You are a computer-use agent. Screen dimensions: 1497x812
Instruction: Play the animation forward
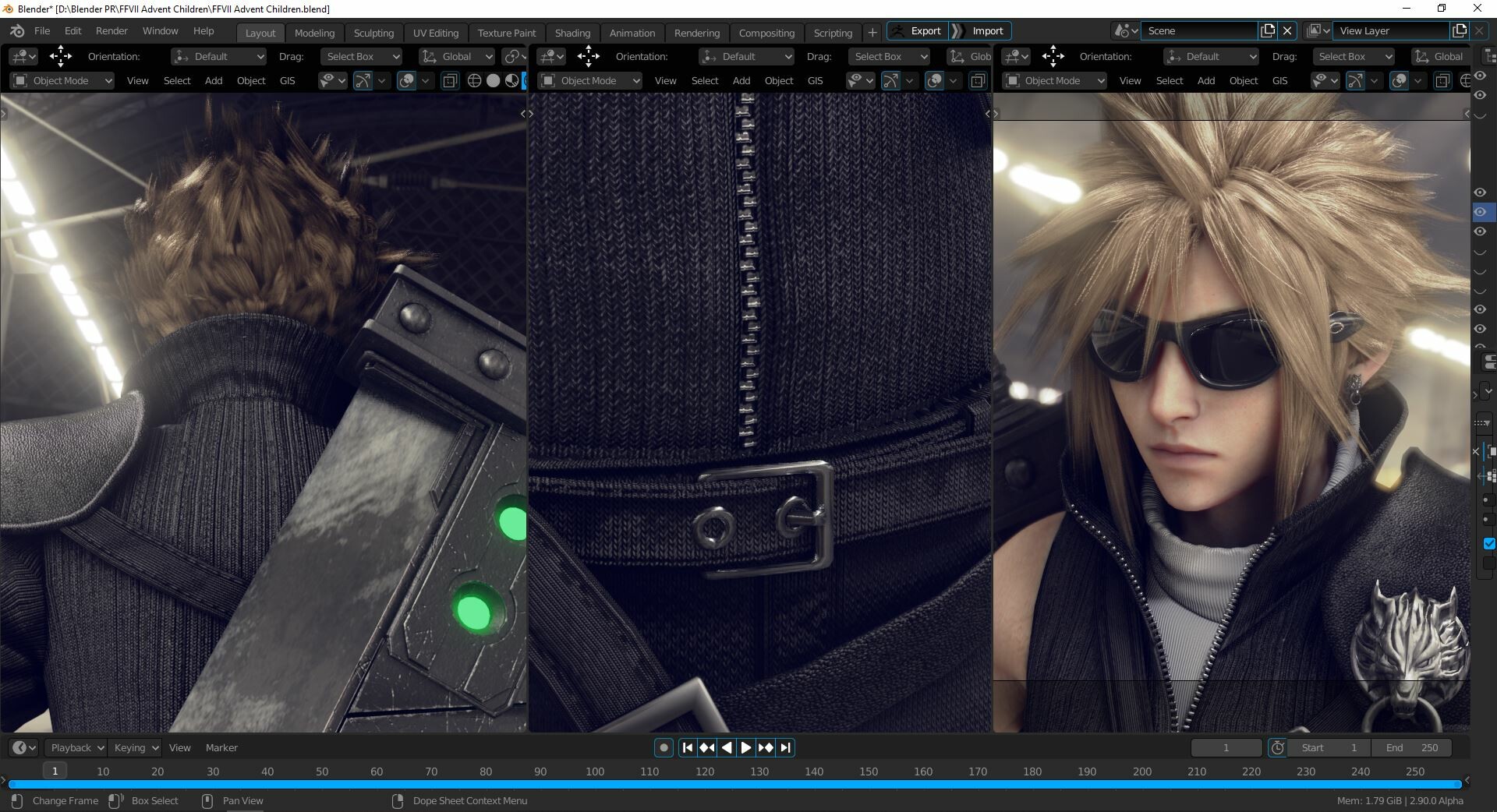[x=746, y=748]
